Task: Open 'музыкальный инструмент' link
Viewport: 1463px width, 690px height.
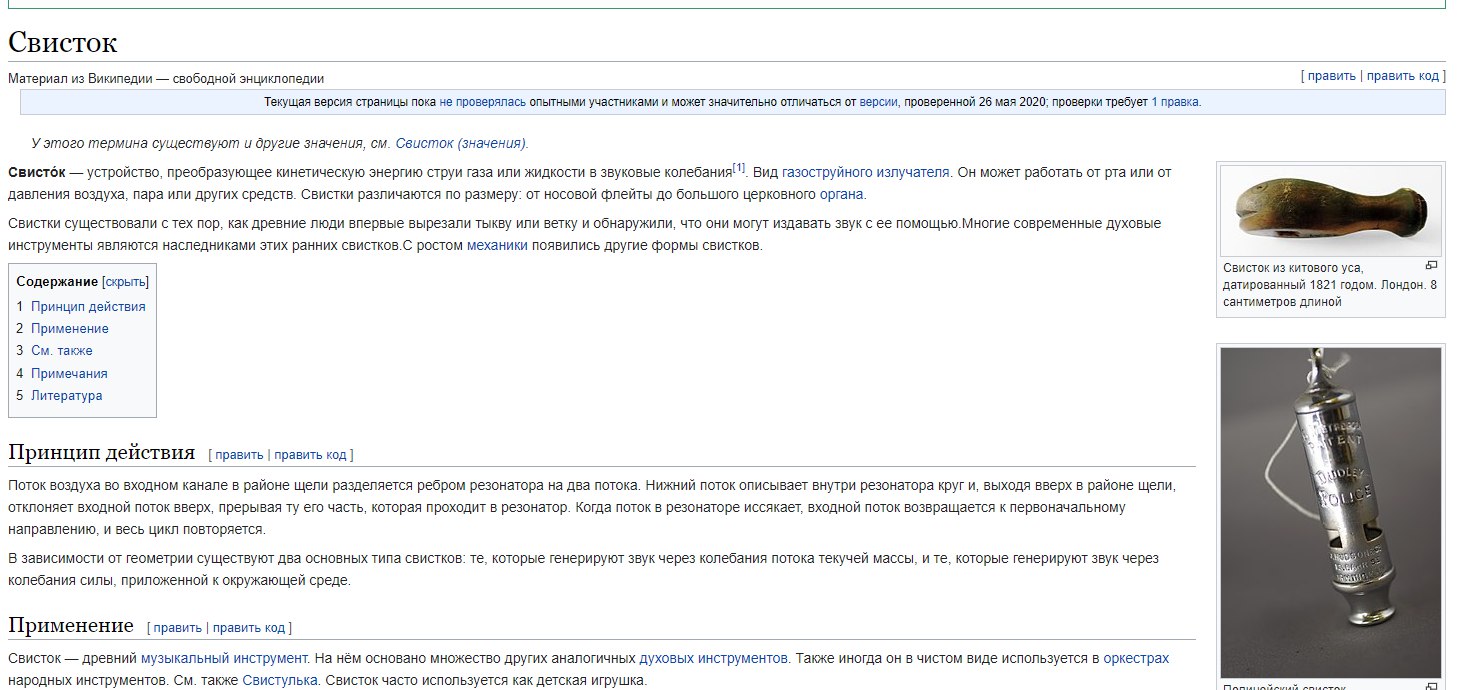Action: (x=224, y=658)
